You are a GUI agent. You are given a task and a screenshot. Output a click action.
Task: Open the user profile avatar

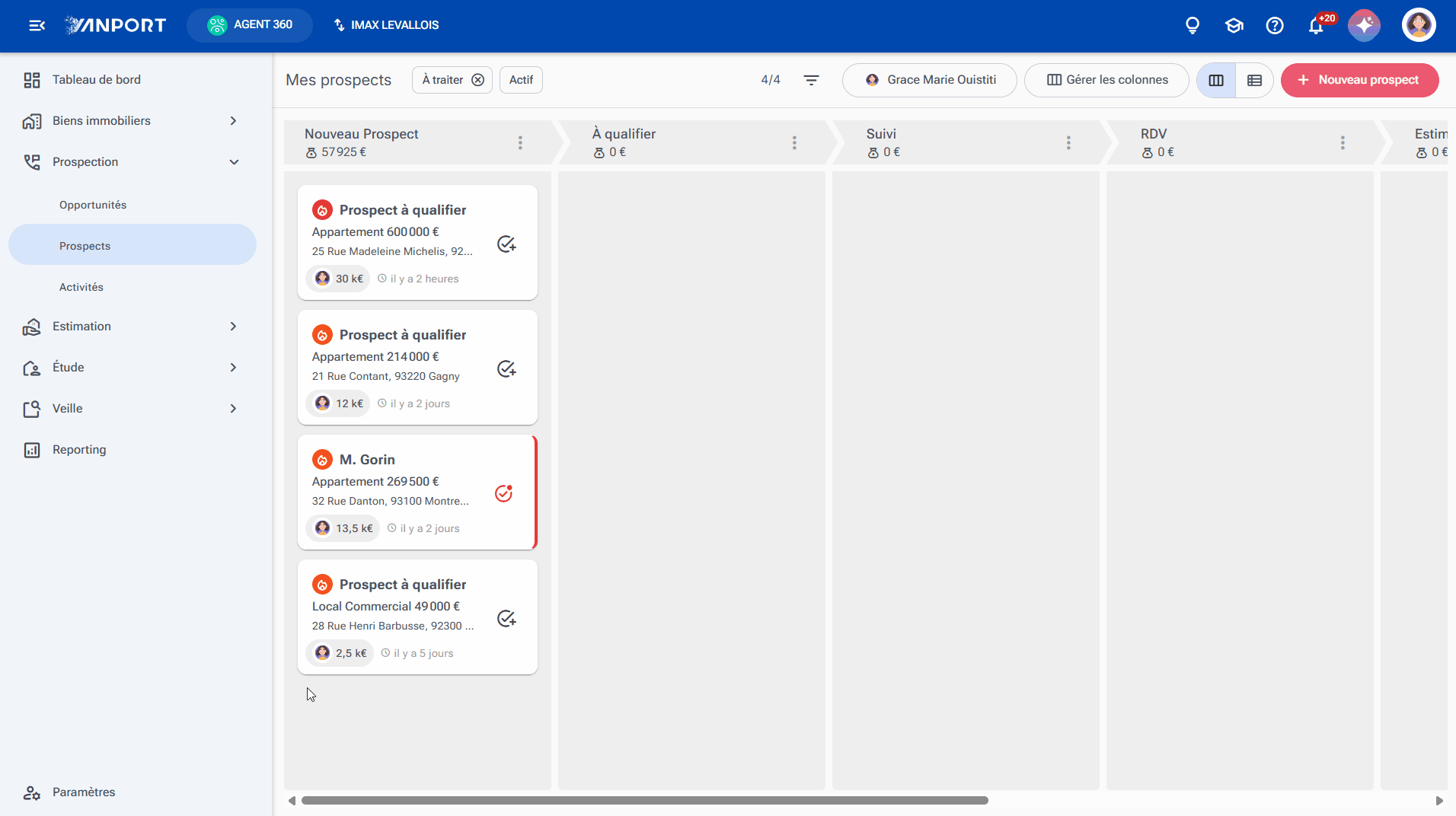[x=1419, y=25]
